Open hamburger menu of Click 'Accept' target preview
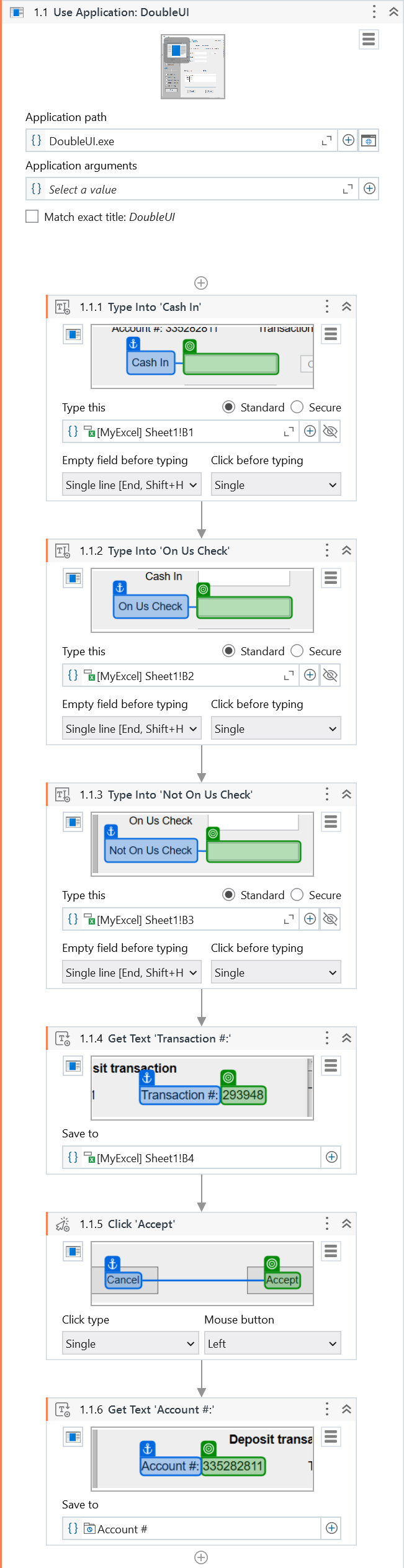404x1568 pixels. click(x=331, y=1252)
